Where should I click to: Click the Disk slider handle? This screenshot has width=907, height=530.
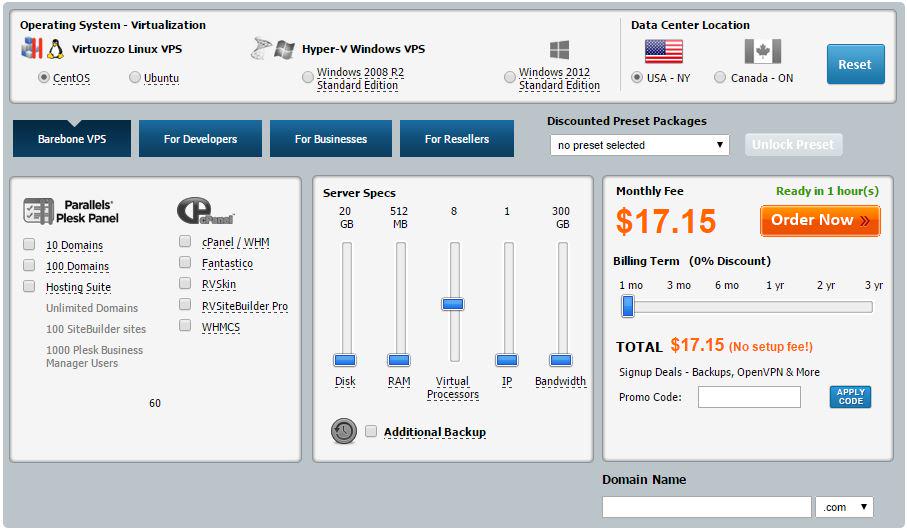345,360
